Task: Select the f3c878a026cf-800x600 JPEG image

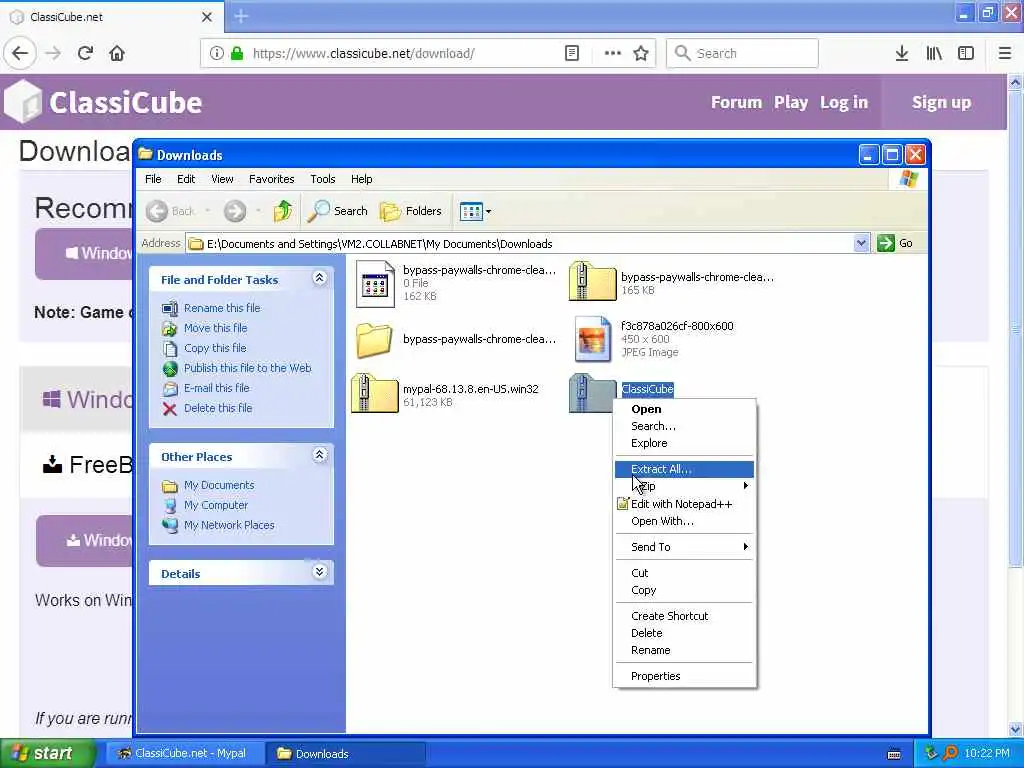Action: point(593,339)
